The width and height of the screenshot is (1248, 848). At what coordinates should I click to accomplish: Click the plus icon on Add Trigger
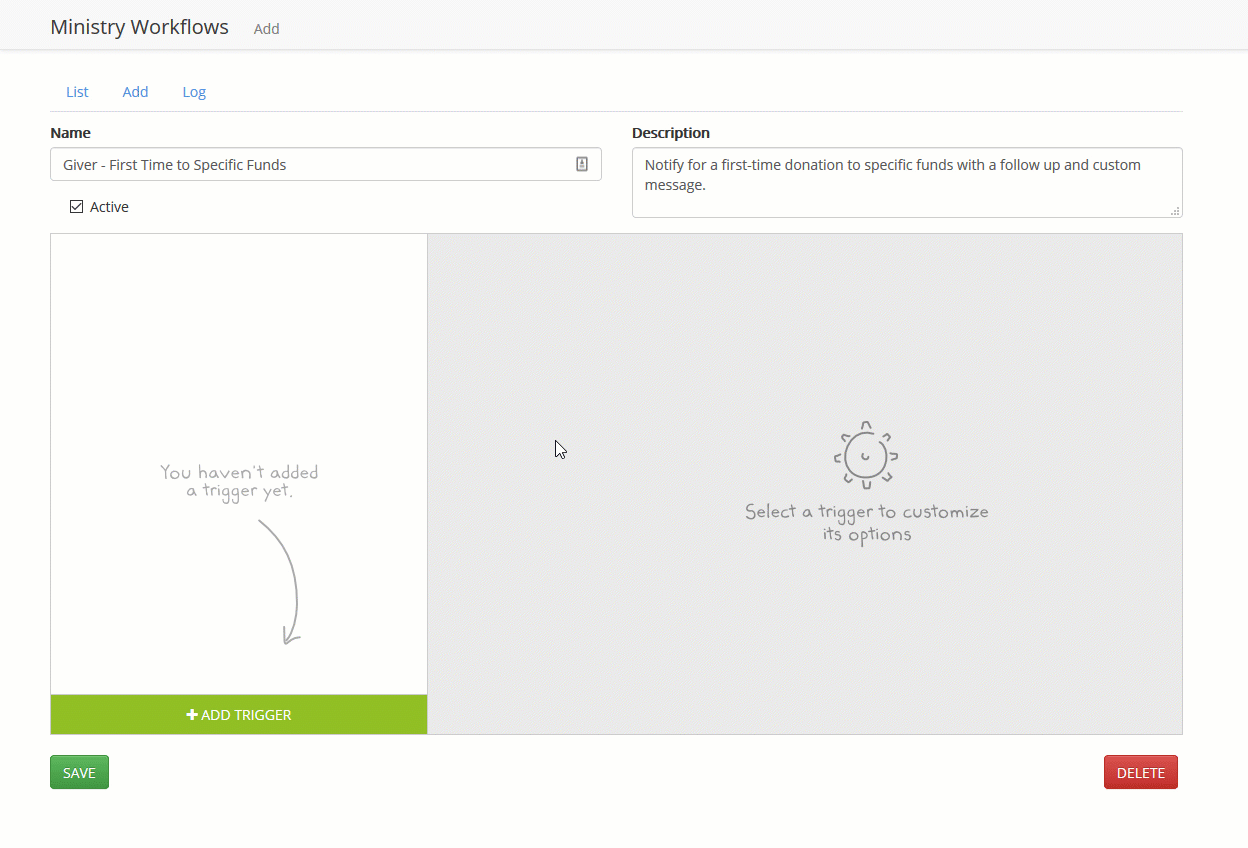[192, 715]
